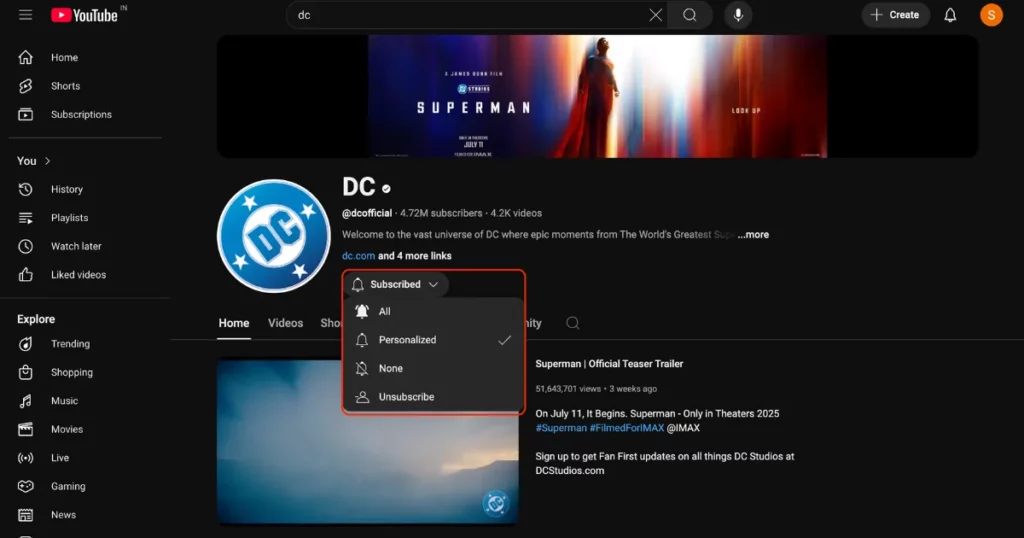
Task: Select Personalized notifications option
Action: point(433,340)
